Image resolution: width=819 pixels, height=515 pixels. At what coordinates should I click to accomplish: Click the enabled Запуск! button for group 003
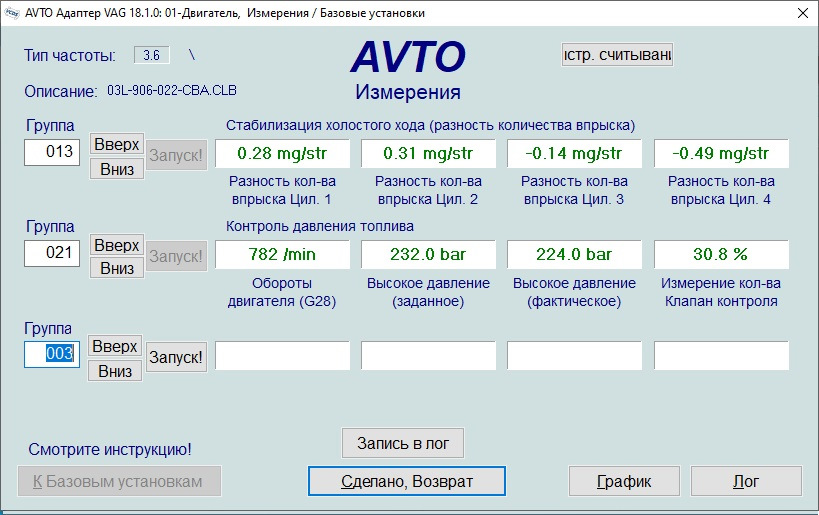click(x=176, y=357)
